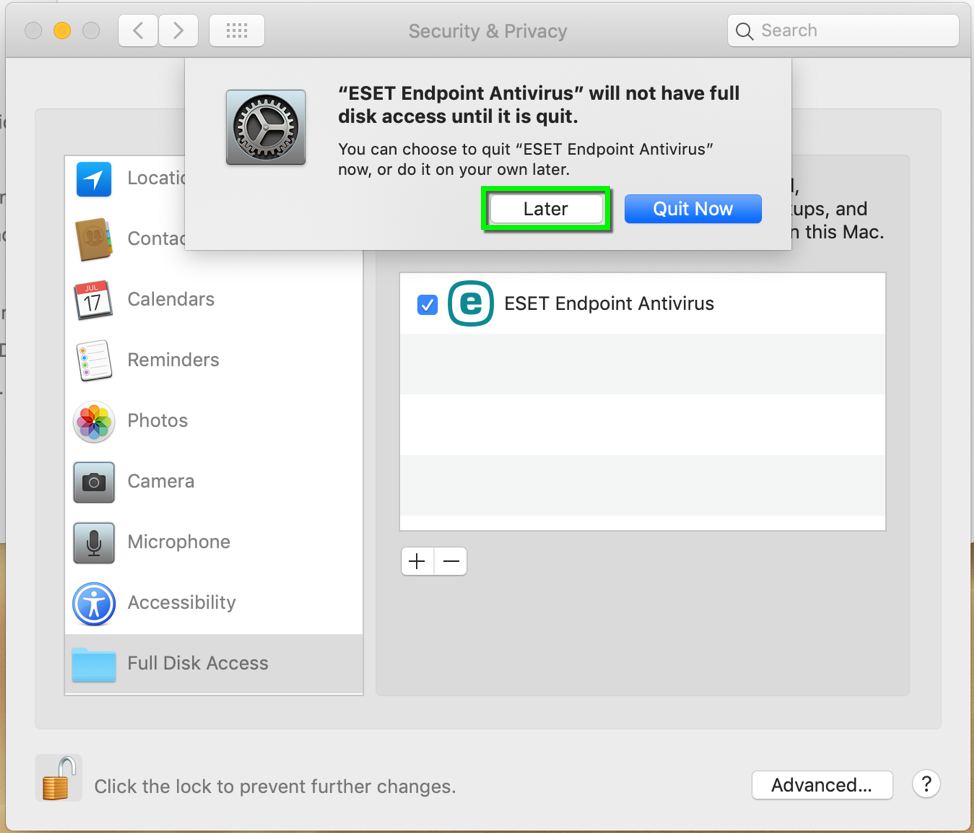
Task: Click the ESET Endpoint Antivirus app icon
Action: click(471, 304)
